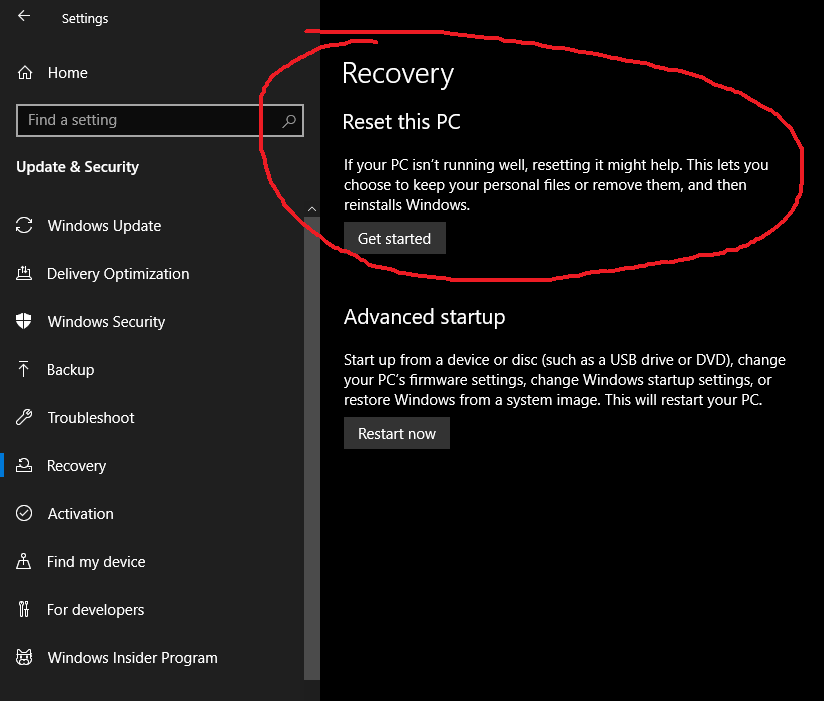This screenshot has height=701, width=824.
Task: Click Restart now under Advanced startup
Action: [x=397, y=433]
